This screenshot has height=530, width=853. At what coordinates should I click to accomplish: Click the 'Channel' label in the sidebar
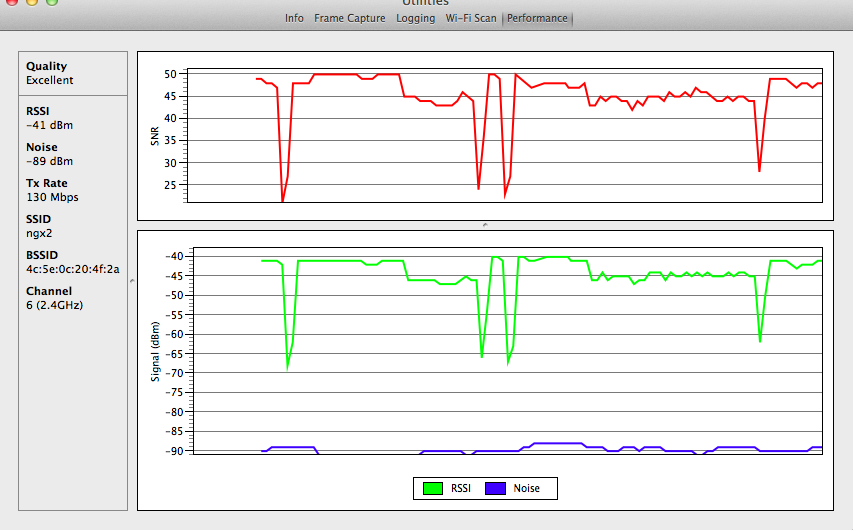tap(49, 291)
